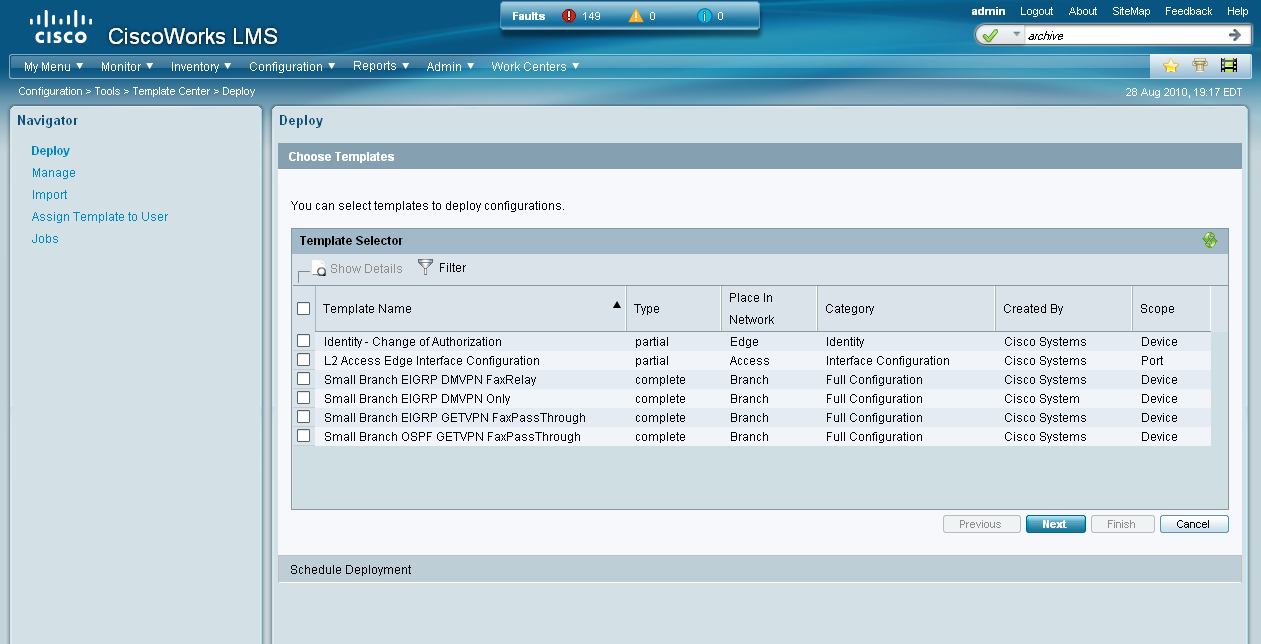The width and height of the screenshot is (1261, 644).
Task: Open the search type dropdown arrow
Action: [1017, 35]
